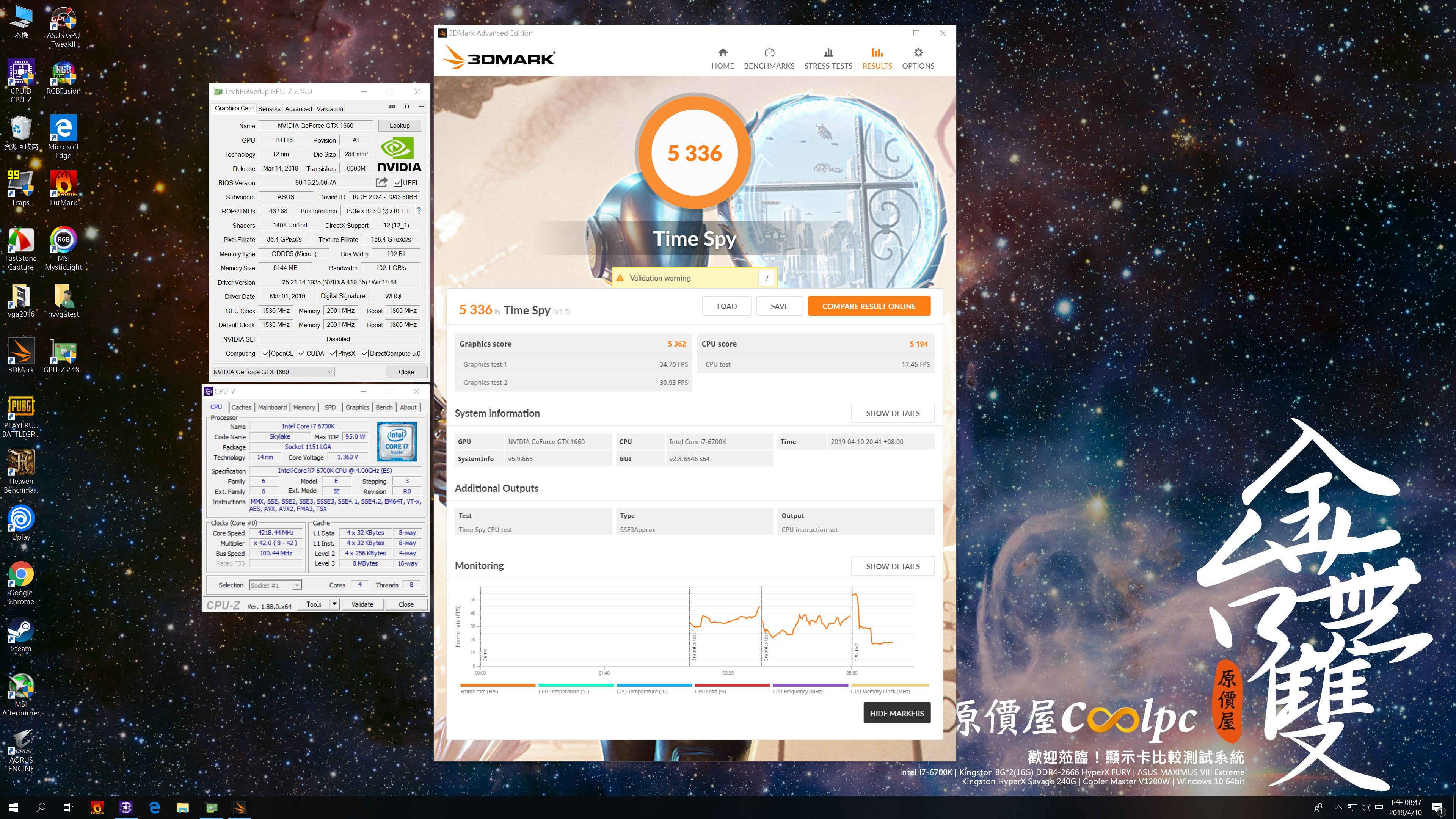Click the Validate button in CPU-Z
1456x819 pixels.
point(362,604)
